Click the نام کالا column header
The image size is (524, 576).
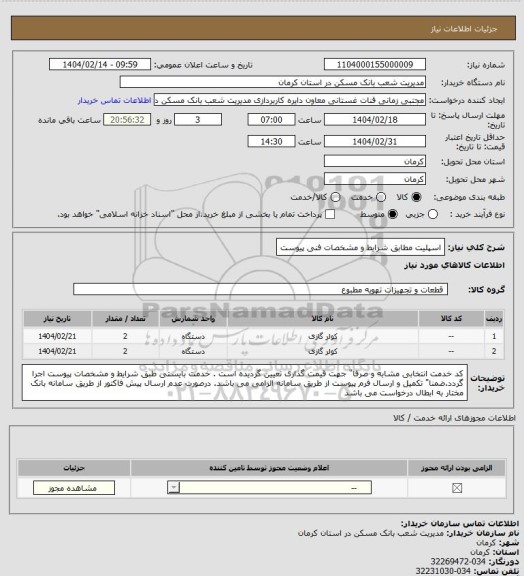tap(323, 319)
